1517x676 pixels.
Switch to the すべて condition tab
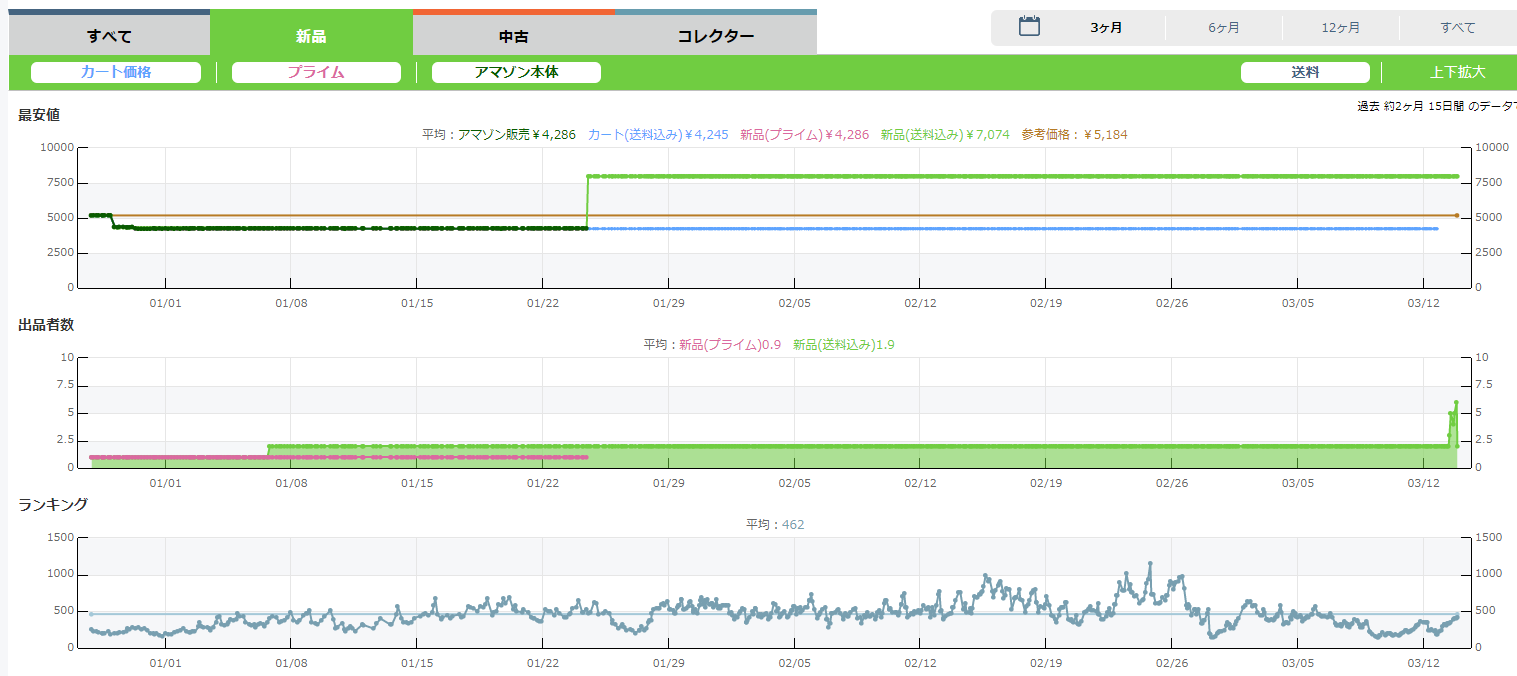pos(109,36)
